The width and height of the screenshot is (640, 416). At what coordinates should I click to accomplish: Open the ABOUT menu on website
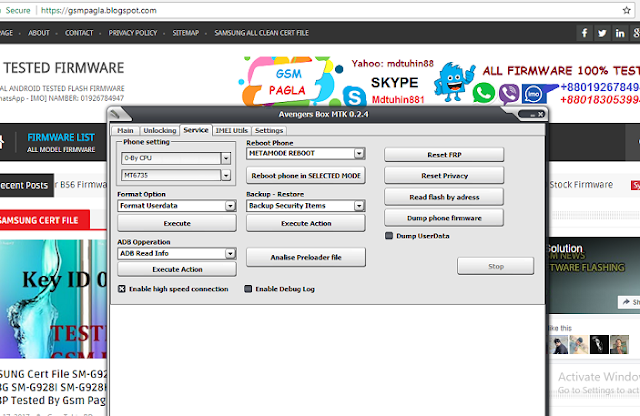point(39,33)
